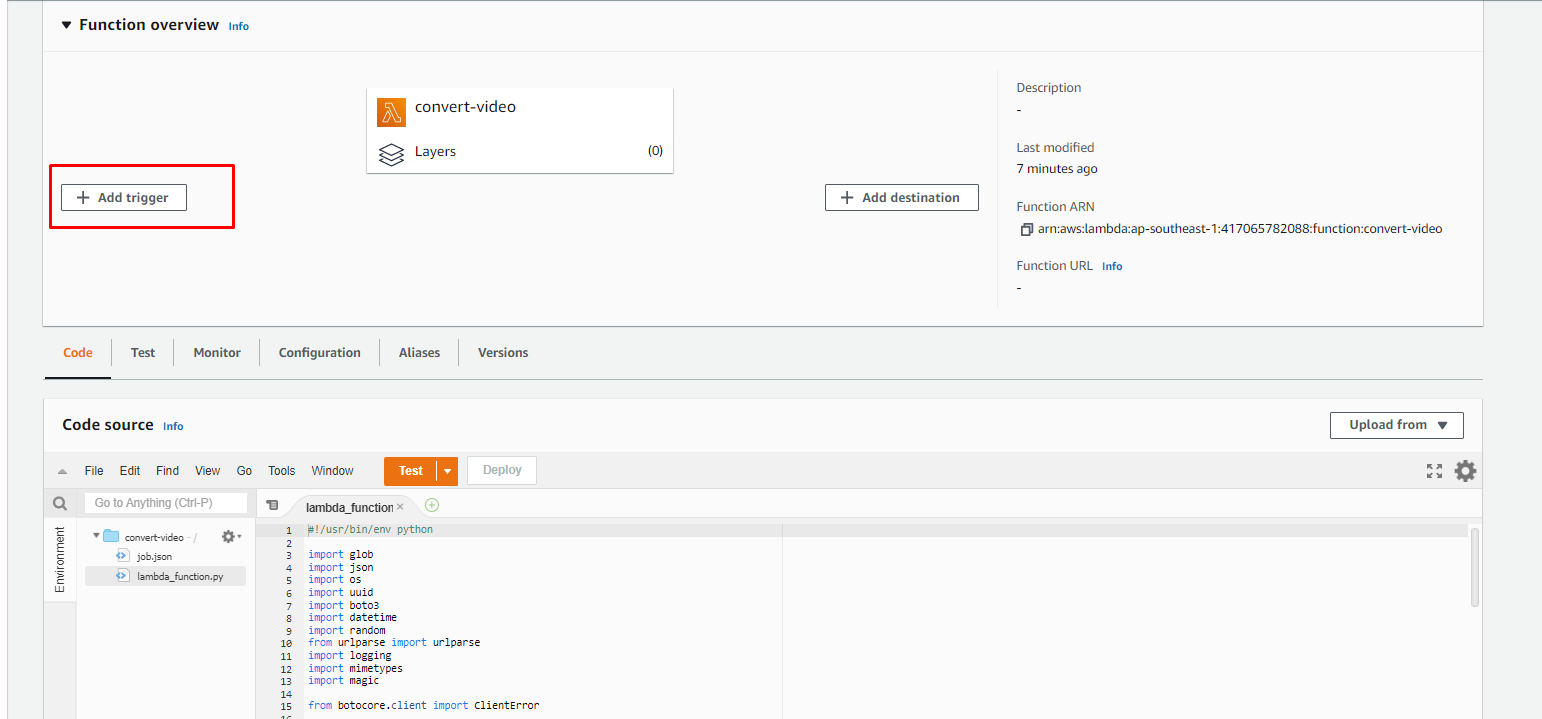Image resolution: width=1542 pixels, height=719 pixels.
Task: Open the Upload from dropdown
Action: 1396,425
